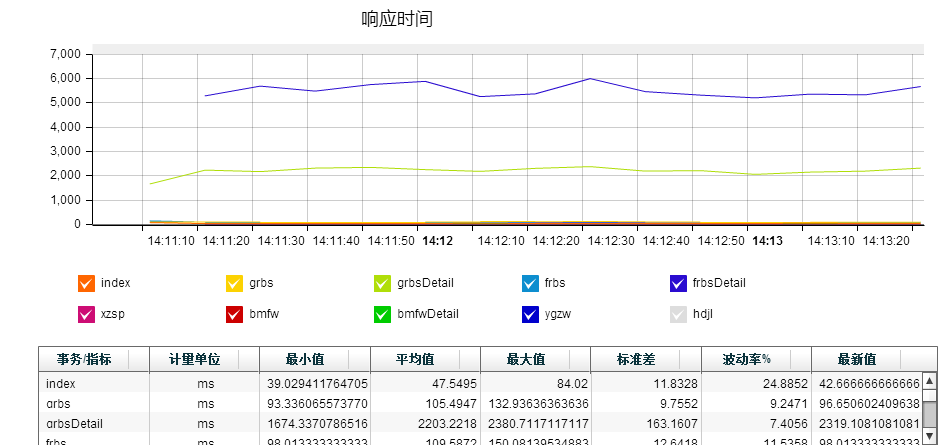
Task: Click maximum value 84.02
Action: (x=573, y=383)
